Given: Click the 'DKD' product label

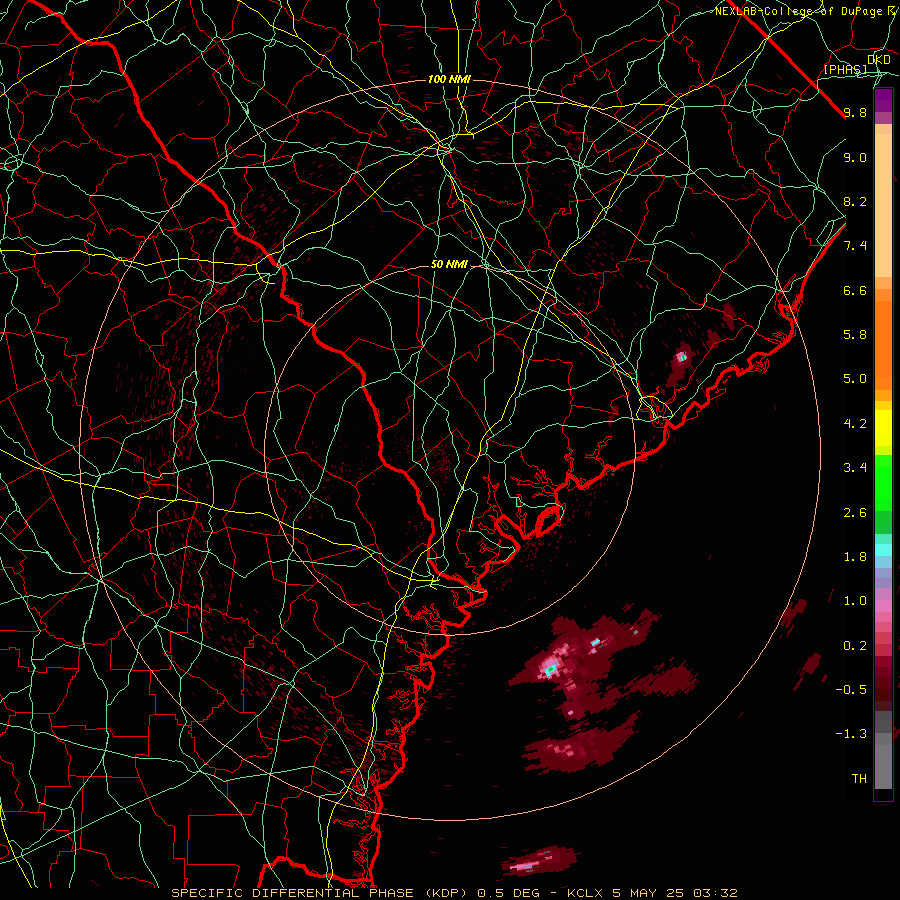Looking at the screenshot, I should (879, 60).
